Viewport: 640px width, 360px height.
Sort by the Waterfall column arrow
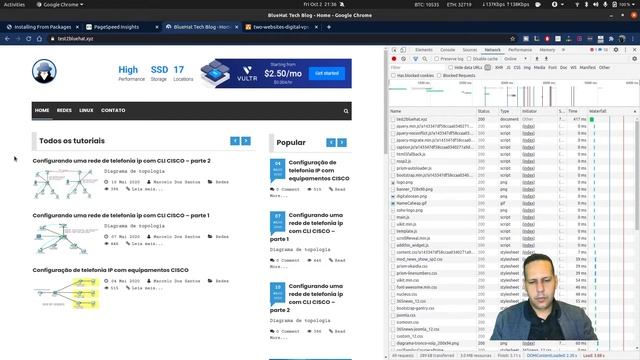click(635, 111)
